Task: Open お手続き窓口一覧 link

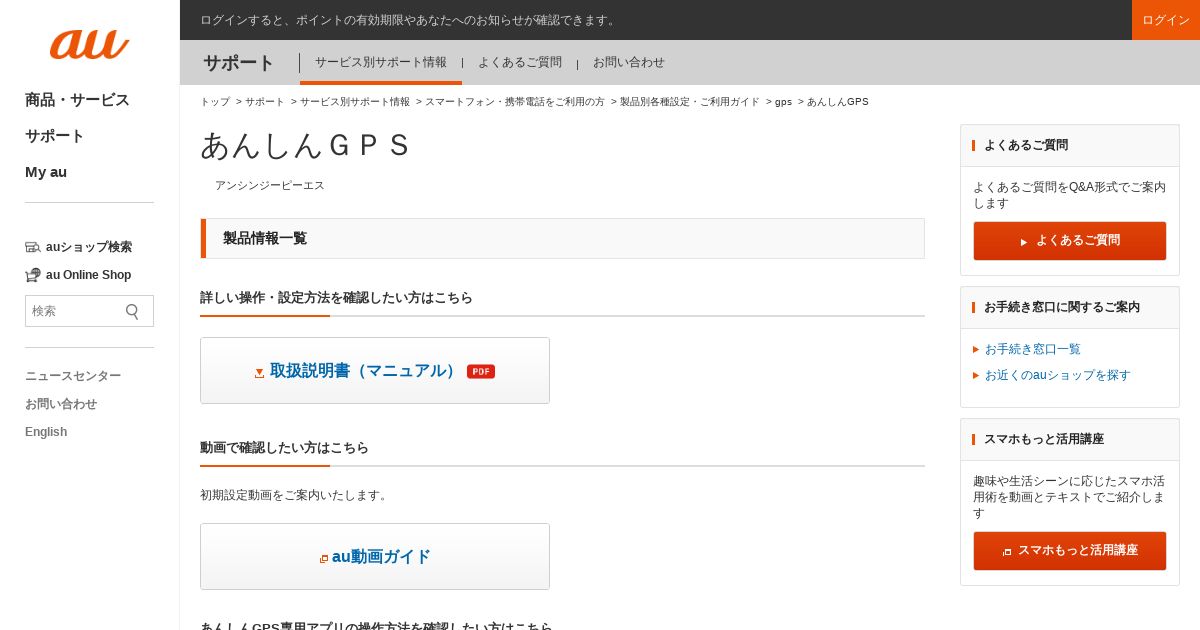Action: 1033,349
